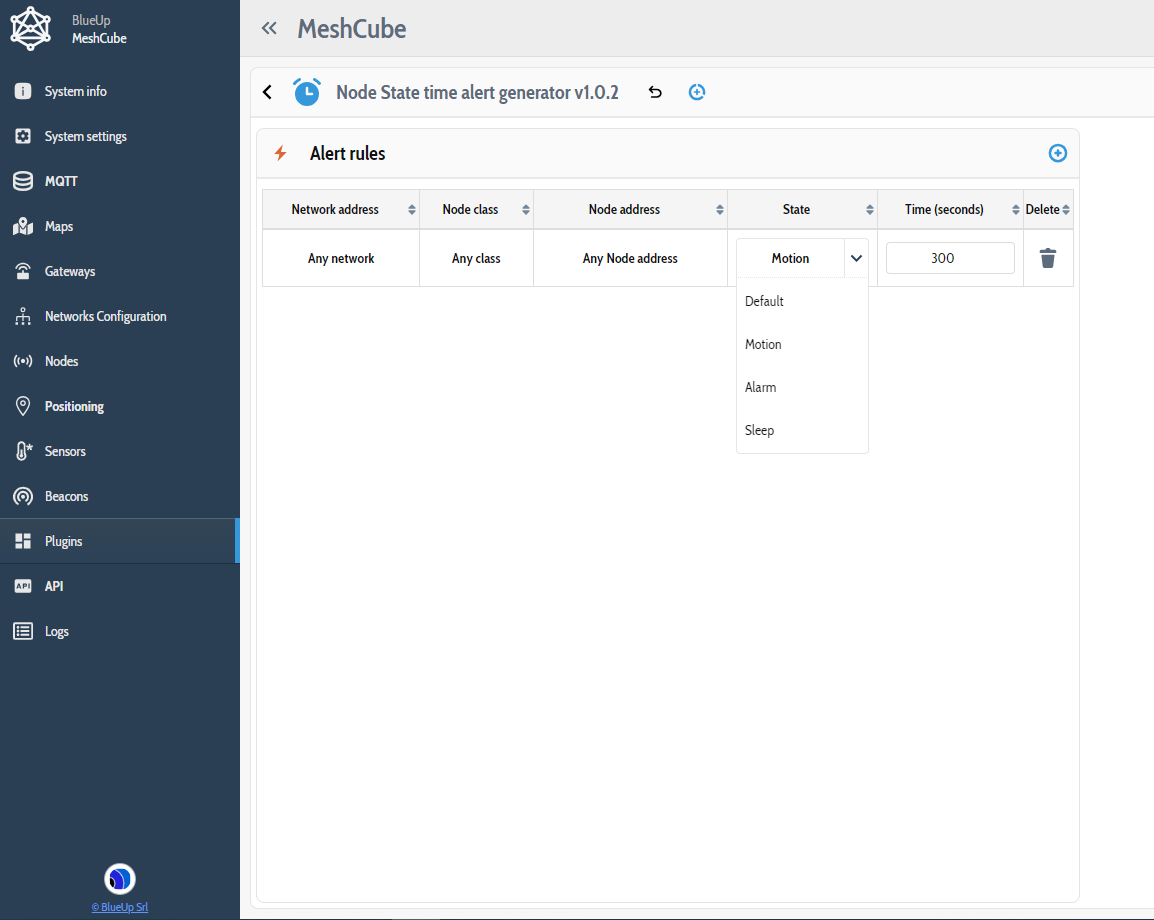Open the MQTT menu item
This screenshot has width=1154, height=920.
[x=61, y=181]
